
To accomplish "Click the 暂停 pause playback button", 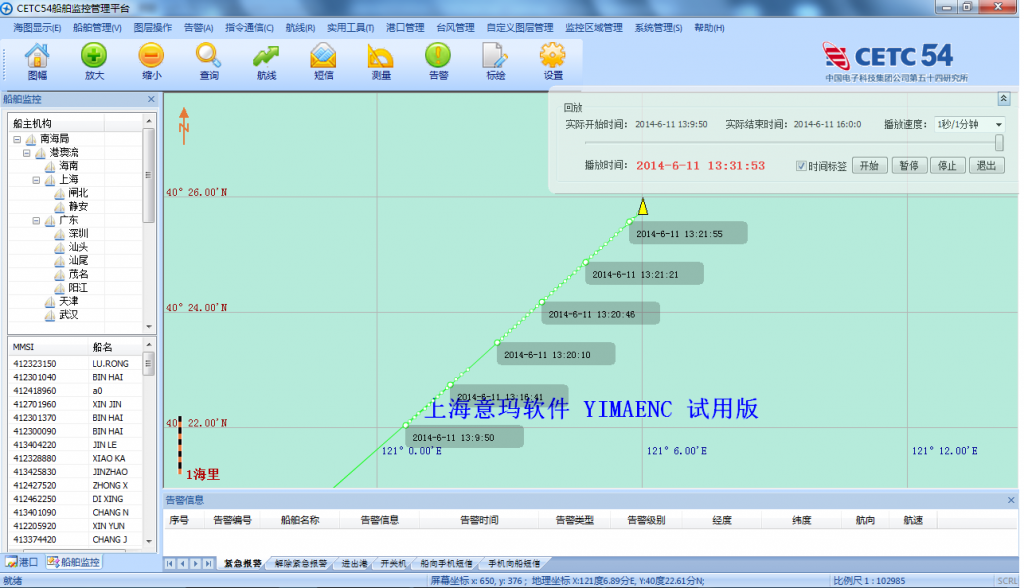I will (x=909, y=166).
